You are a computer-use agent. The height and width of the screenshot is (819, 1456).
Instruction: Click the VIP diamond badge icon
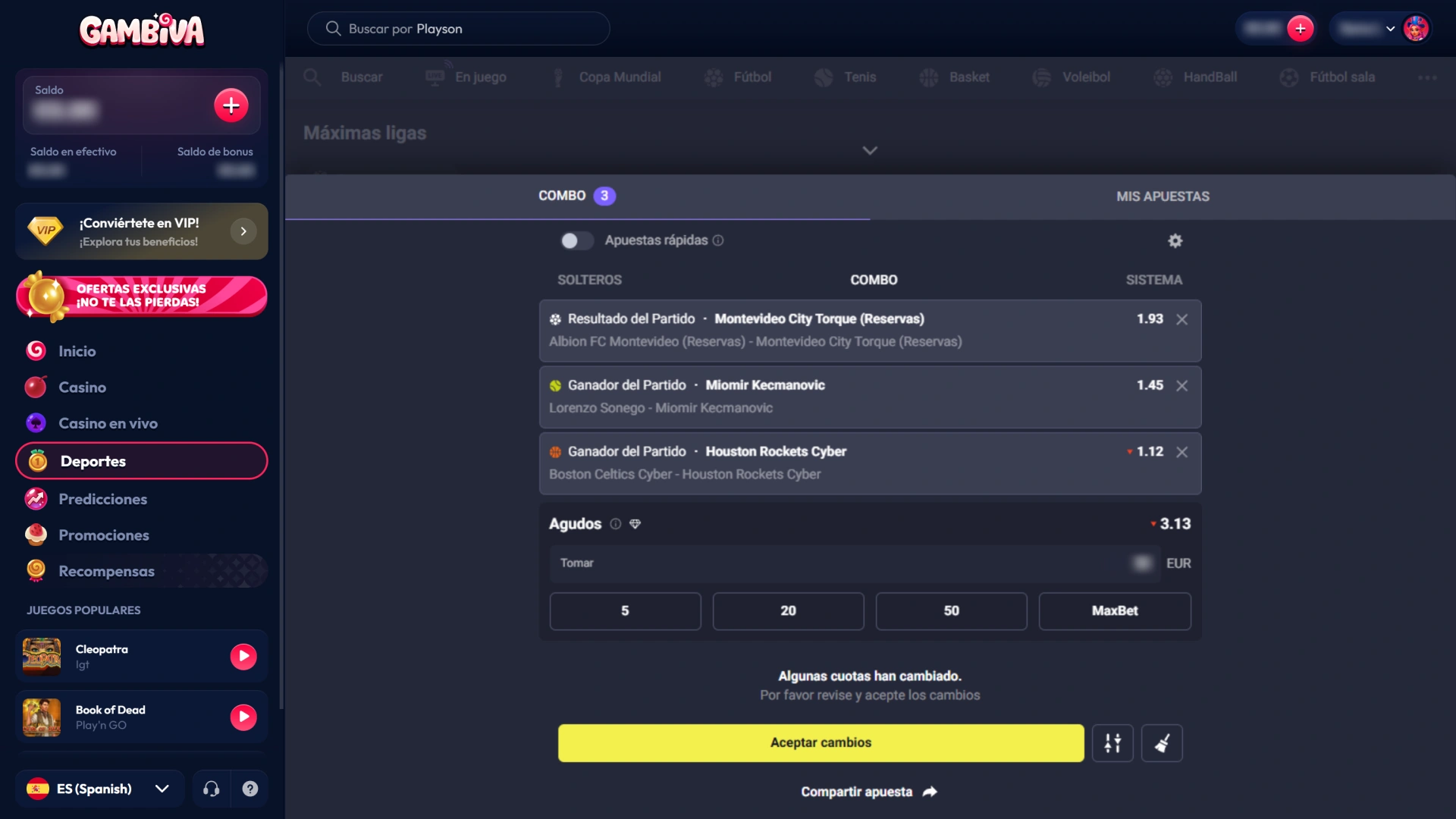coord(45,231)
